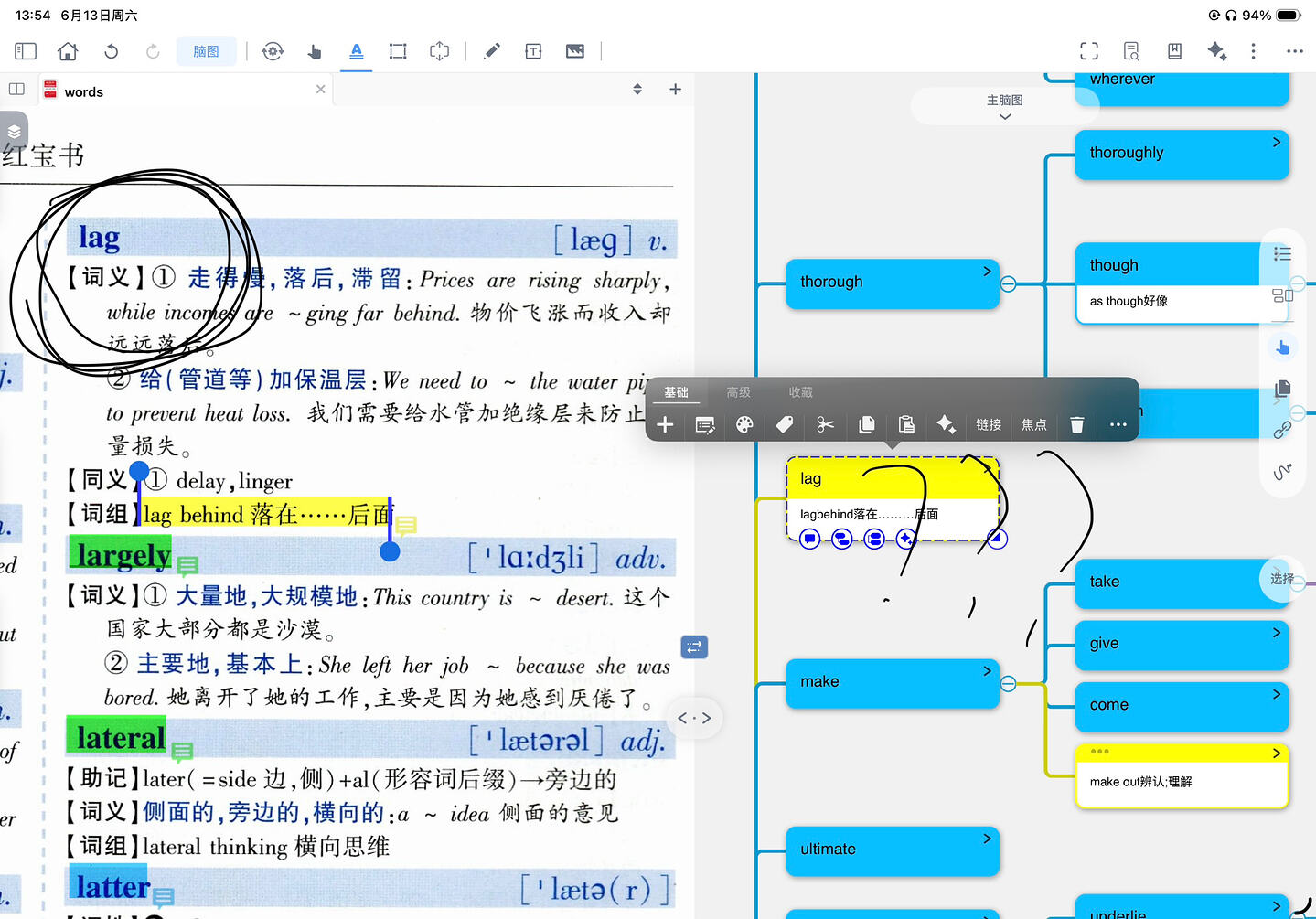The image size is (1316, 919).
Task: Copy the selected node in popup toolbar
Action: pyautogui.click(x=867, y=424)
